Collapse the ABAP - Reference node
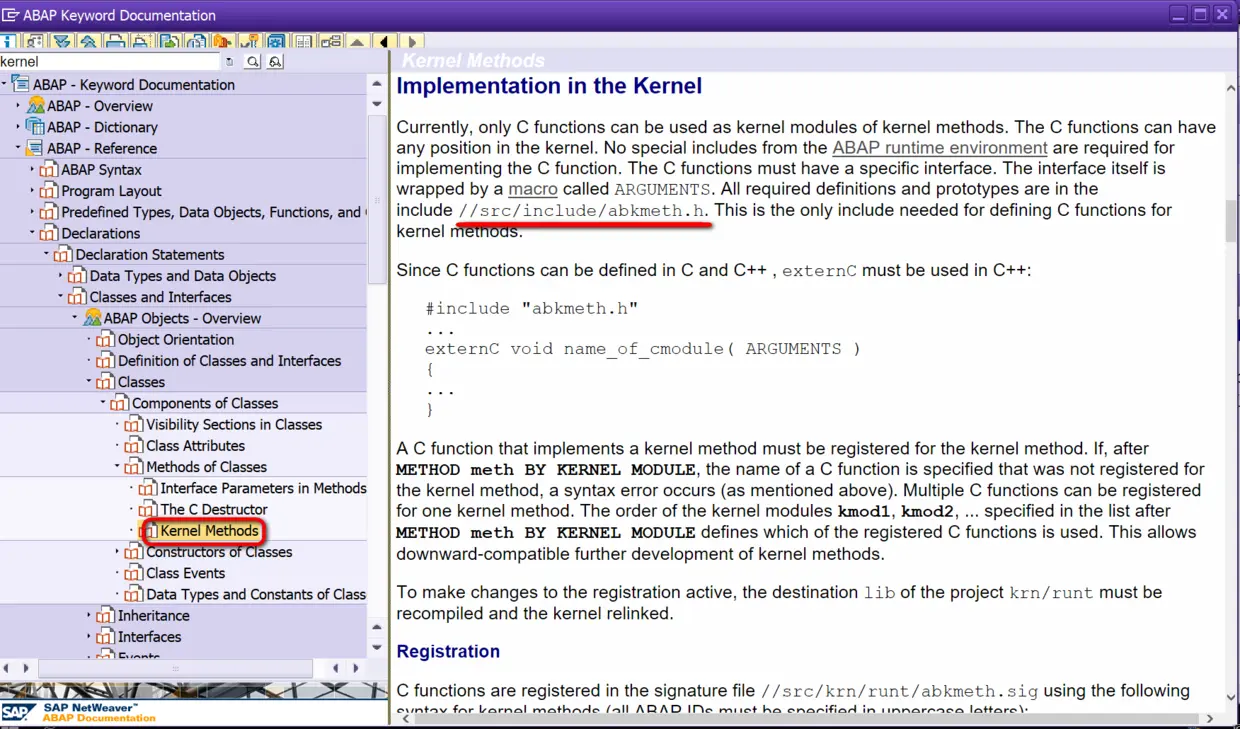Image resolution: width=1240 pixels, height=729 pixels. (x=18, y=148)
